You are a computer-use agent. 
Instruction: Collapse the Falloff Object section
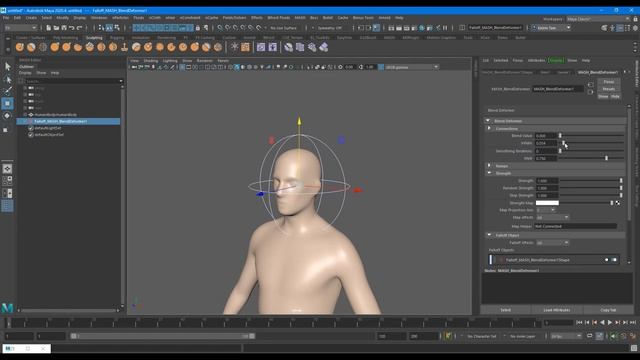[x=489, y=235]
